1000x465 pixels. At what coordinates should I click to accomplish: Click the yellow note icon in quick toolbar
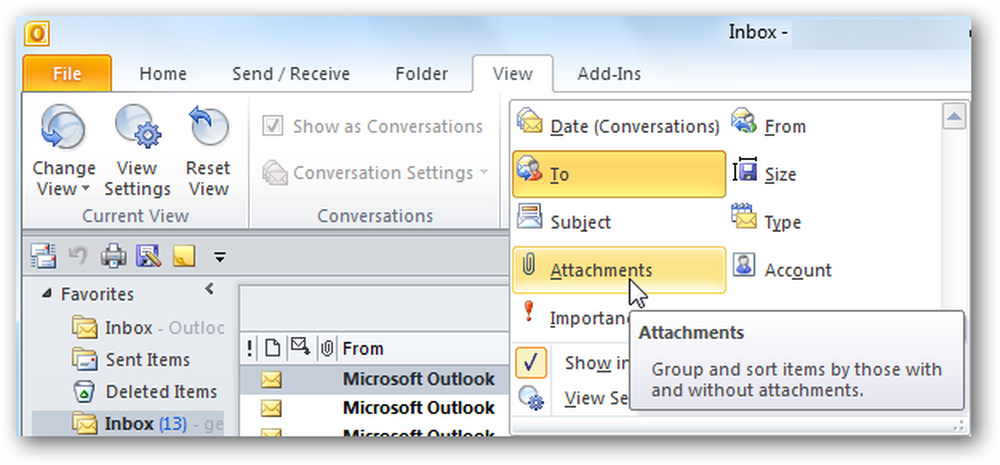[184, 256]
